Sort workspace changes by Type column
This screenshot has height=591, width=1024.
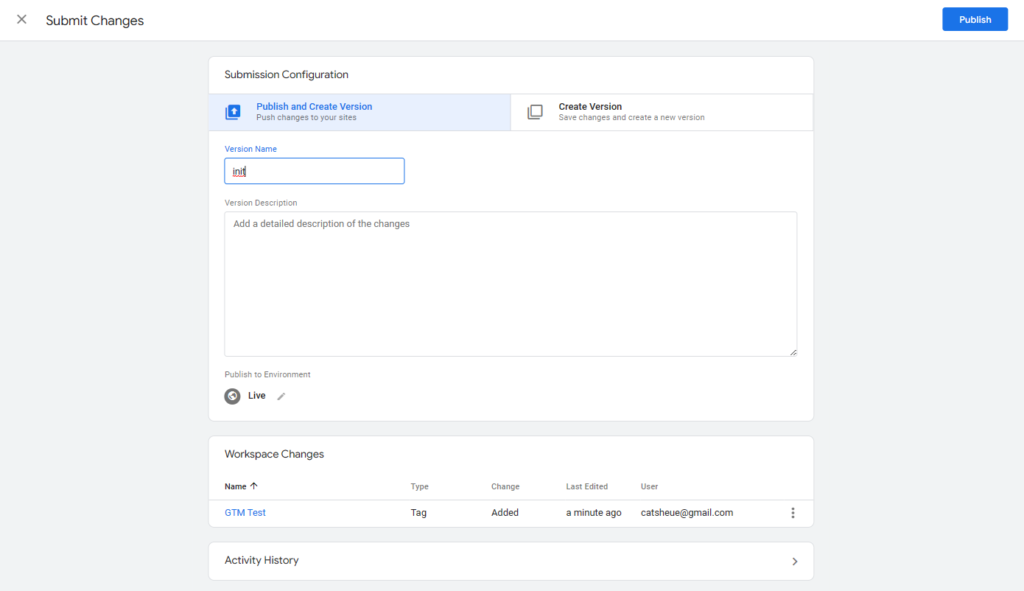419,487
